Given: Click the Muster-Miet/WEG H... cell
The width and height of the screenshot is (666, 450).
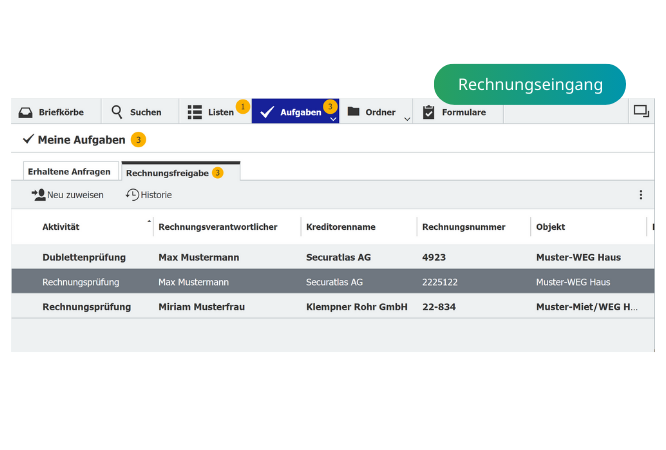Looking at the screenshot, I should (x=587, y=307).
